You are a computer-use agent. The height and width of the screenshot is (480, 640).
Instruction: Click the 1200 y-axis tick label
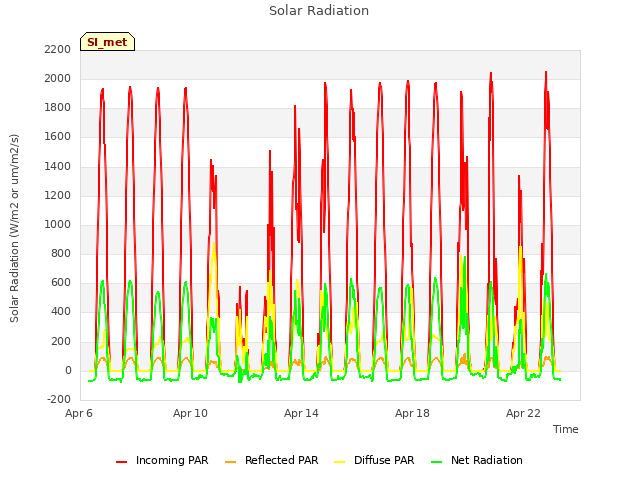[58, 195]
